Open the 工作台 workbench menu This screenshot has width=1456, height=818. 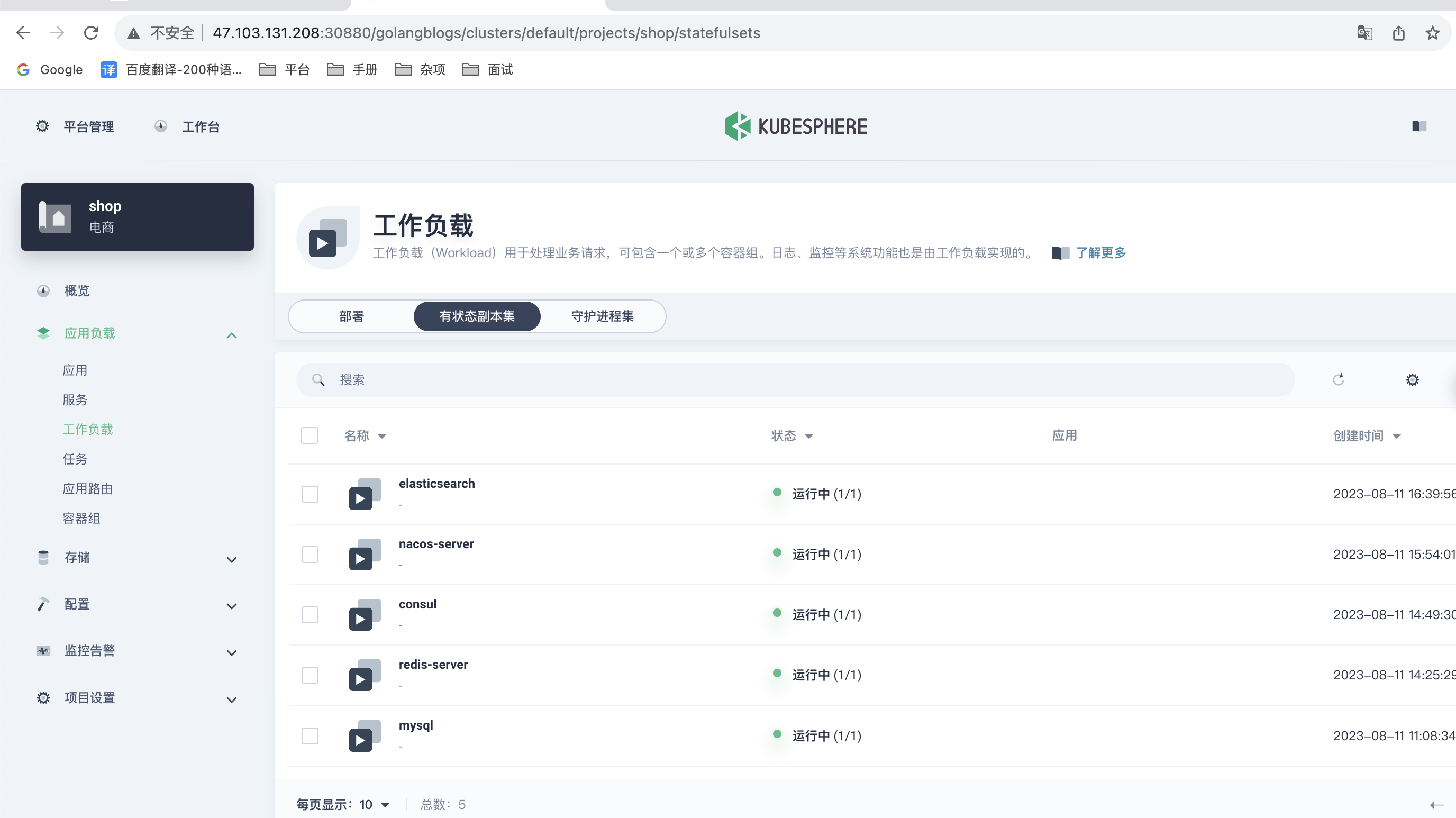(187, 126)
